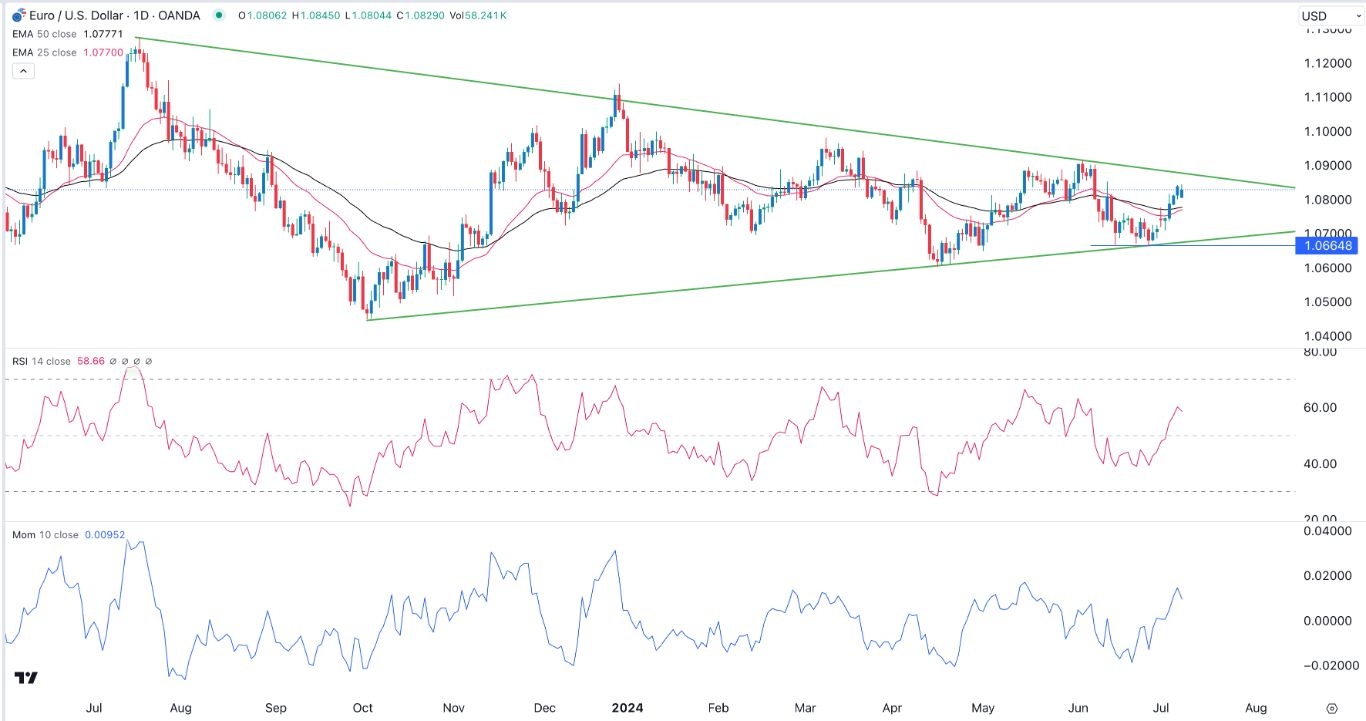Select the lower green ascending trendline
This screenshot has height=721, width=1366.
click(x=700, y=287)
